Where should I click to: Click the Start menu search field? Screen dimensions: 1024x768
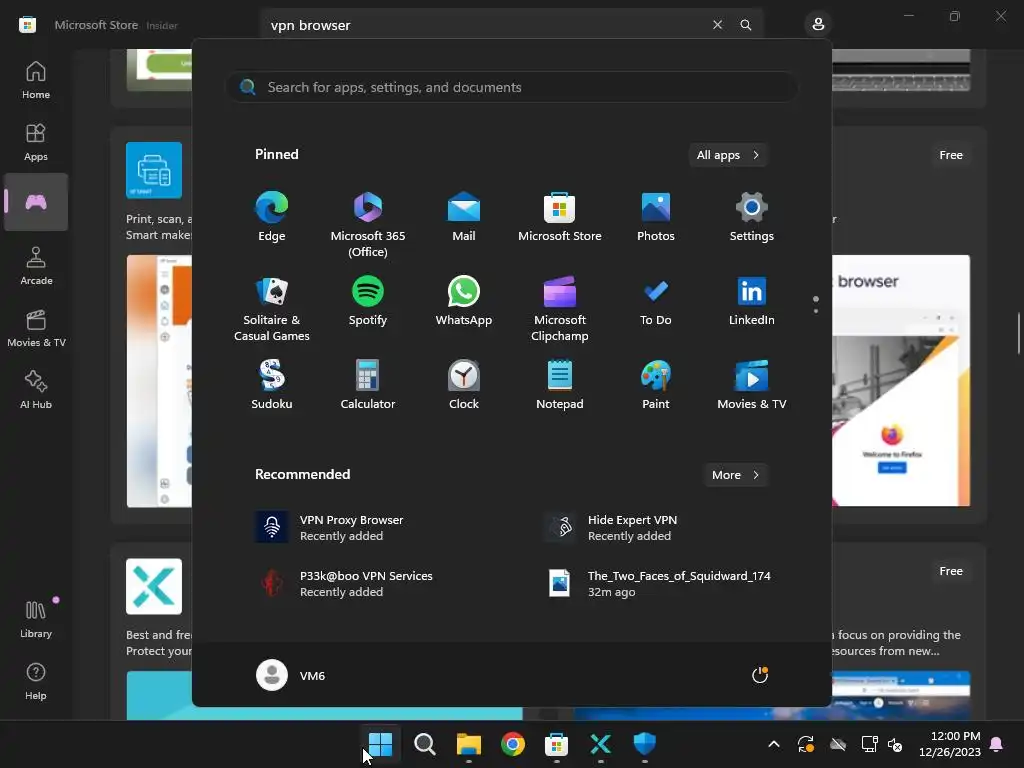[x=511, y=87]
